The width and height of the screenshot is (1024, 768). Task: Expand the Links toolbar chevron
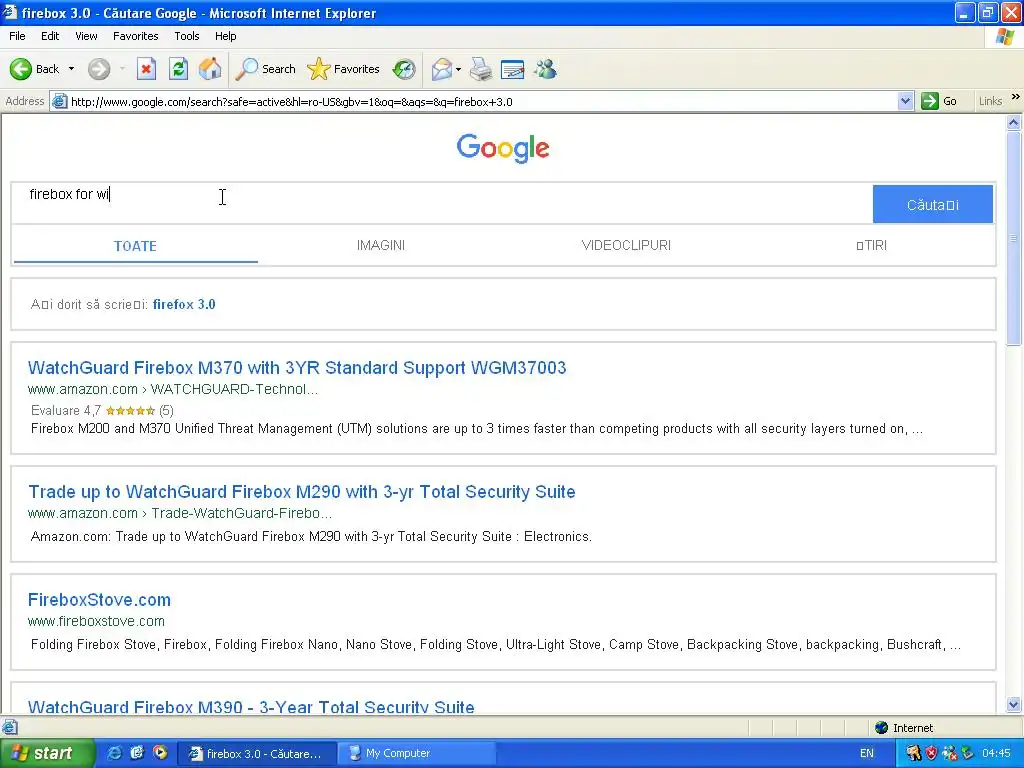1016,97
